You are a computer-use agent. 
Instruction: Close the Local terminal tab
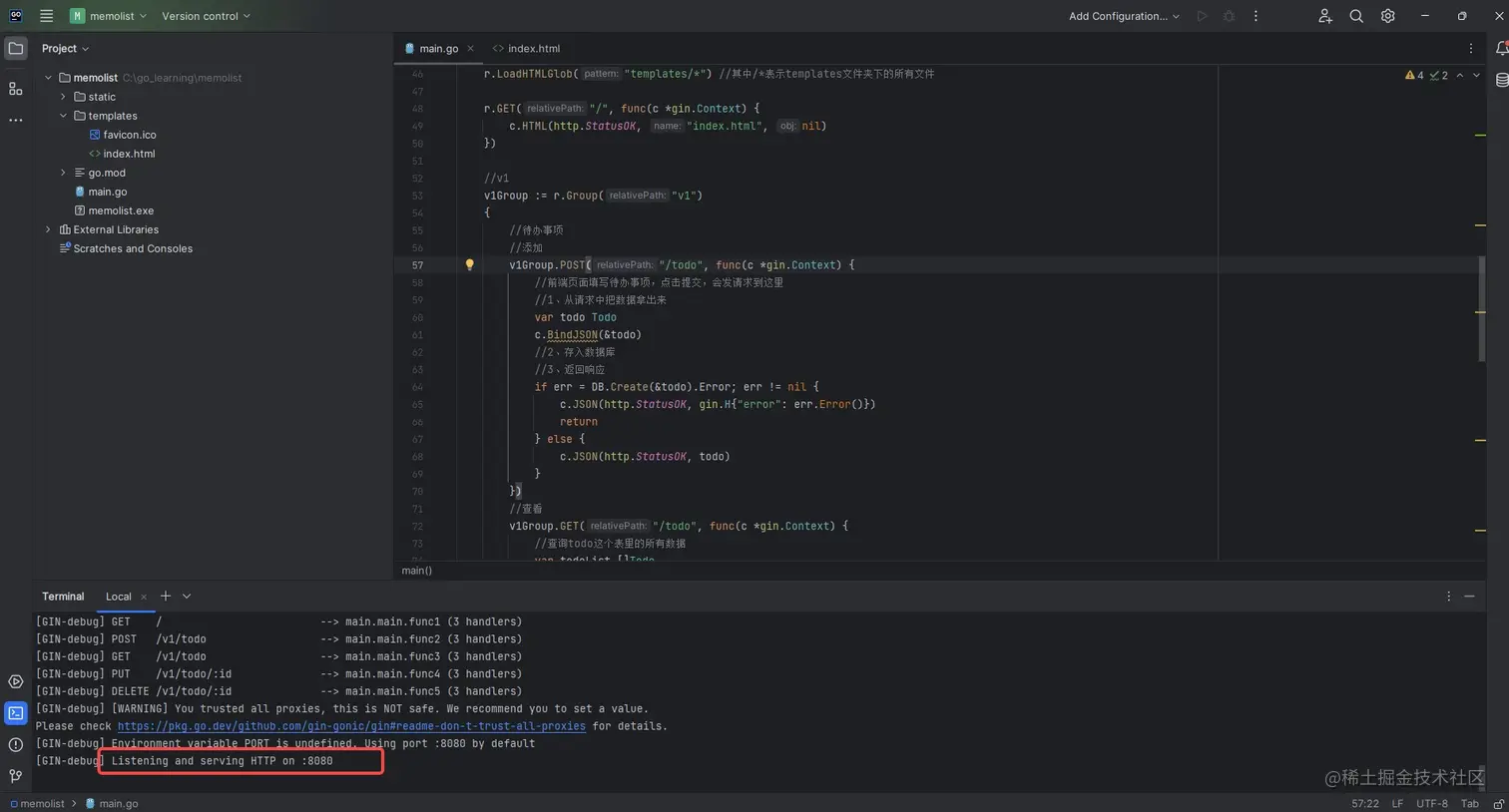click(144, 597)
